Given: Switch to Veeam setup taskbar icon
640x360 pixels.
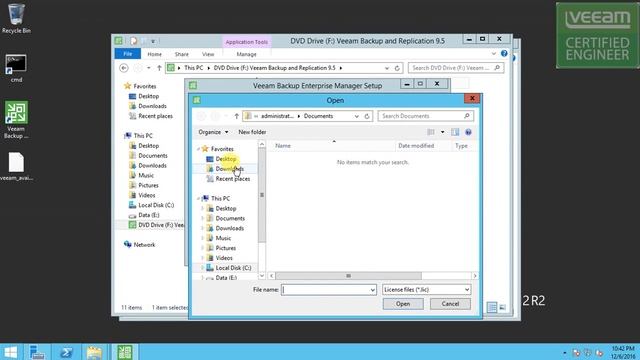Looking at the screenshot, I should click(124, 352).
